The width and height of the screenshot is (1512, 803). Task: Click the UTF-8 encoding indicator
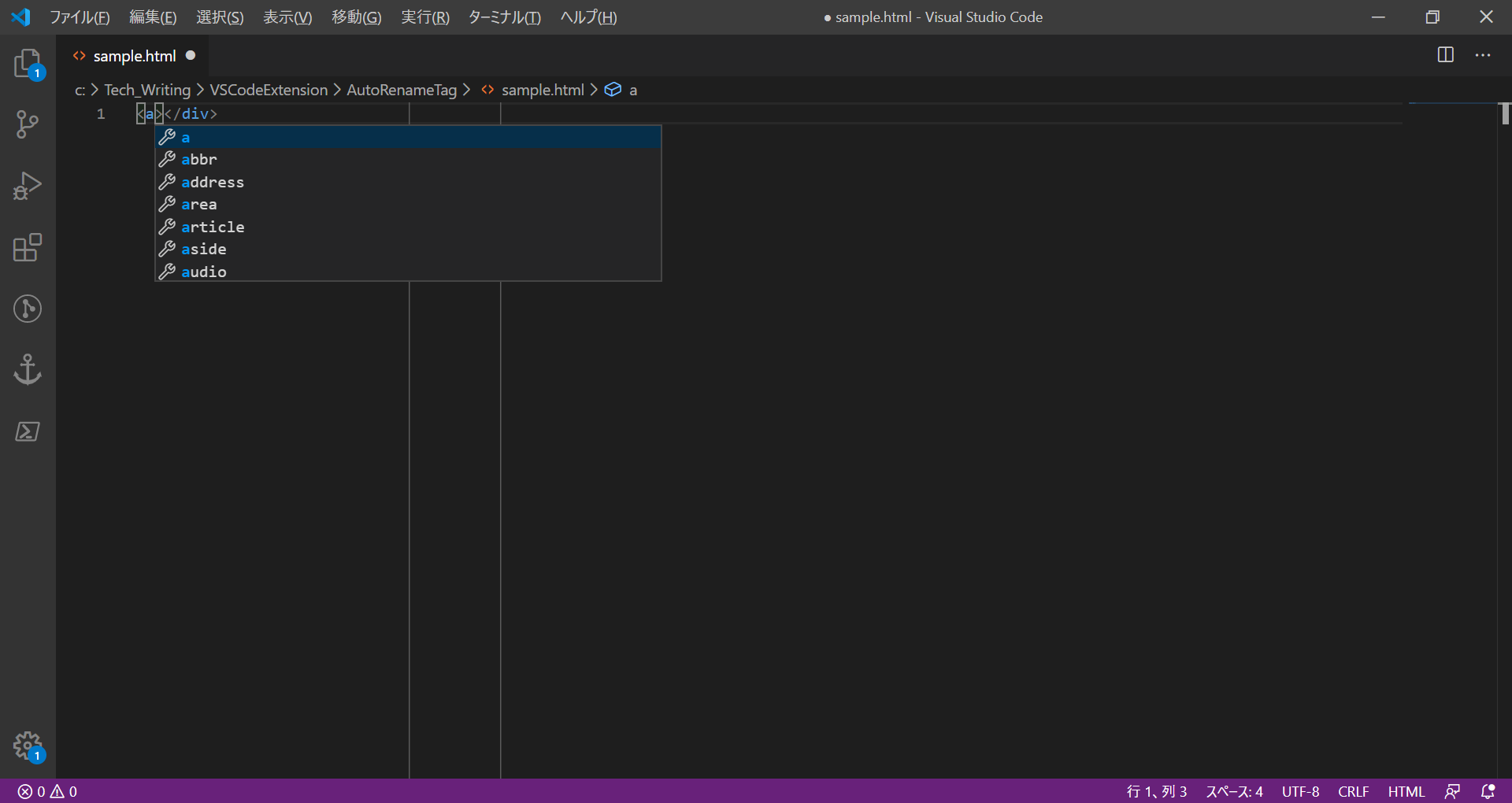coord(1300,791)
